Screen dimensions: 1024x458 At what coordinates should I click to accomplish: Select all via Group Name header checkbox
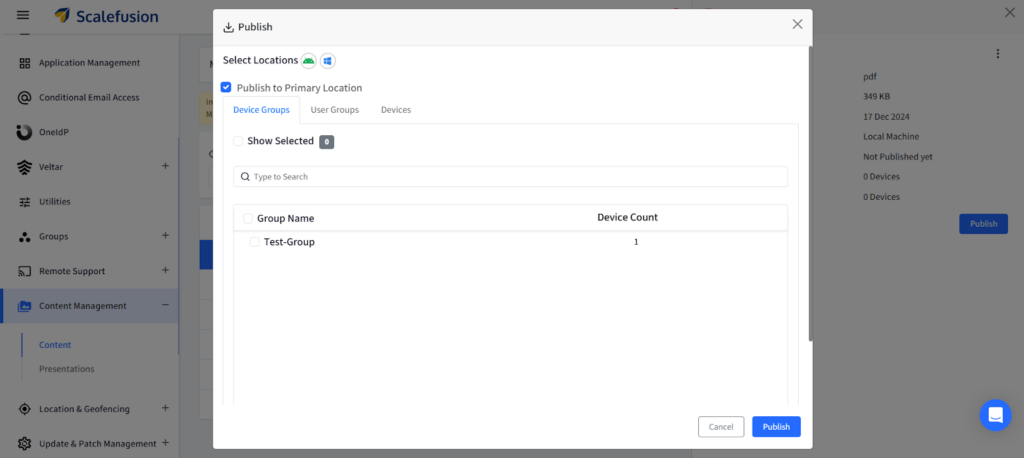tap(248, 218)
